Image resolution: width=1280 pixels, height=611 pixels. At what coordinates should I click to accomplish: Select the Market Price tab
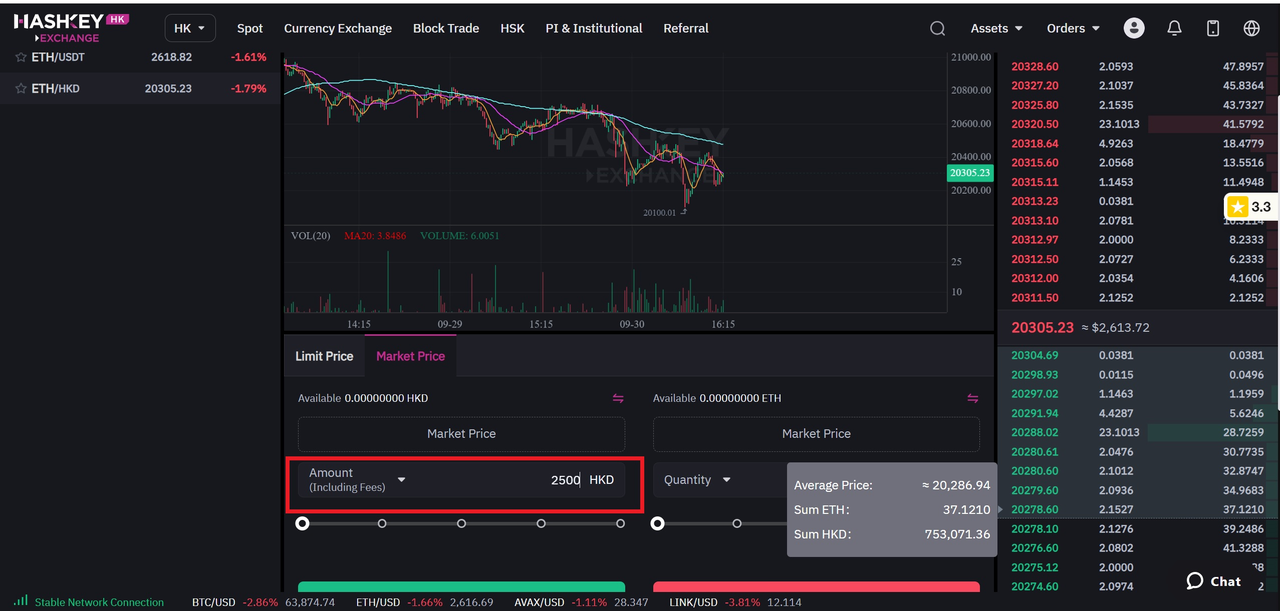point(410,356)
